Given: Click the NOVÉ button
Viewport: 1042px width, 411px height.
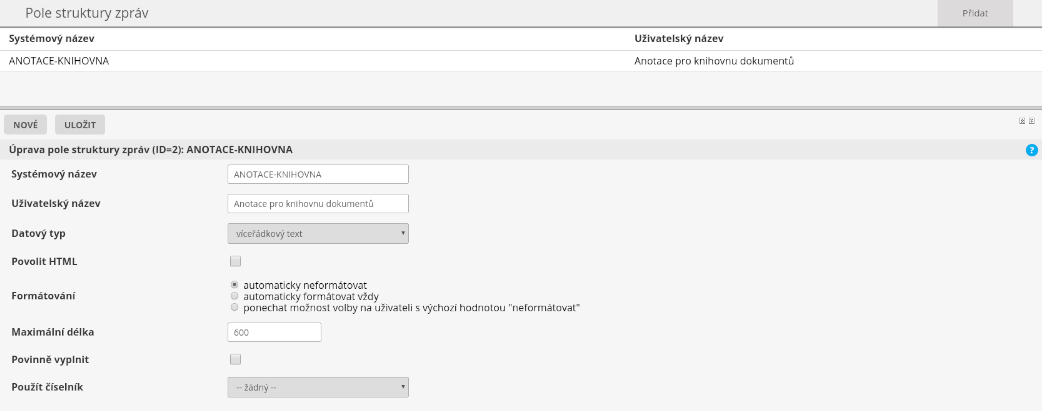Looking at the screenshot, I should point(26,125).
